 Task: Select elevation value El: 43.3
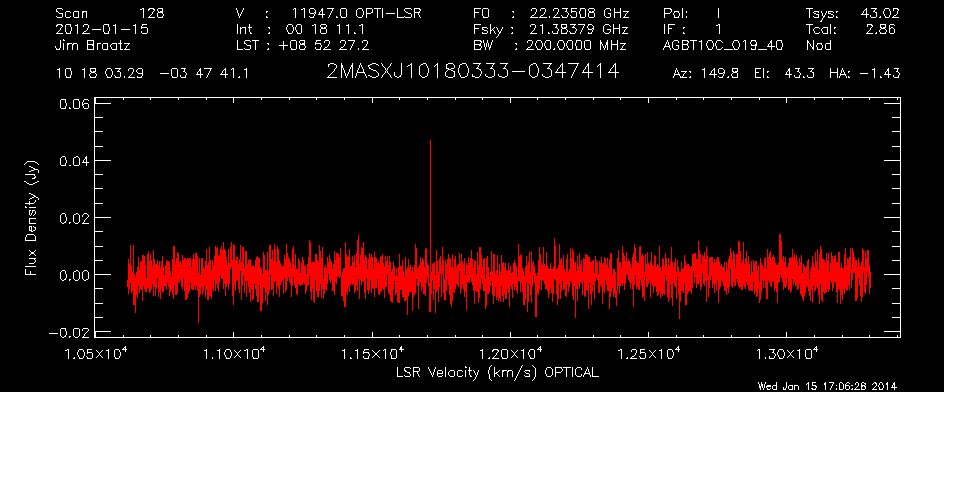click(784, 74)
